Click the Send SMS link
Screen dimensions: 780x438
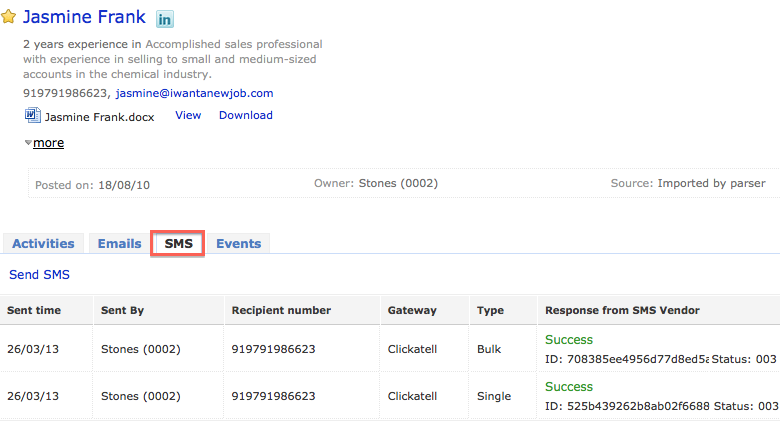click(x=39, y=275)
